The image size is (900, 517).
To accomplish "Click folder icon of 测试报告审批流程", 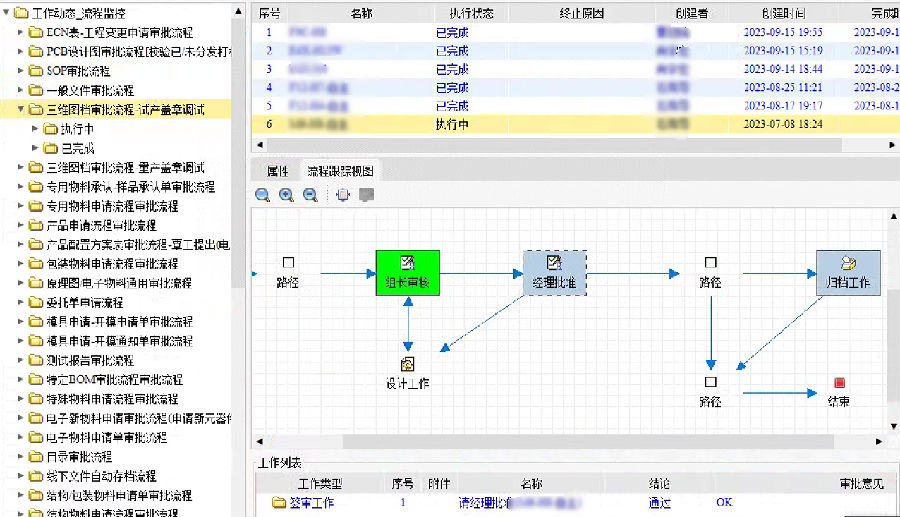I will pyautogui.click(x=36, y=360).
